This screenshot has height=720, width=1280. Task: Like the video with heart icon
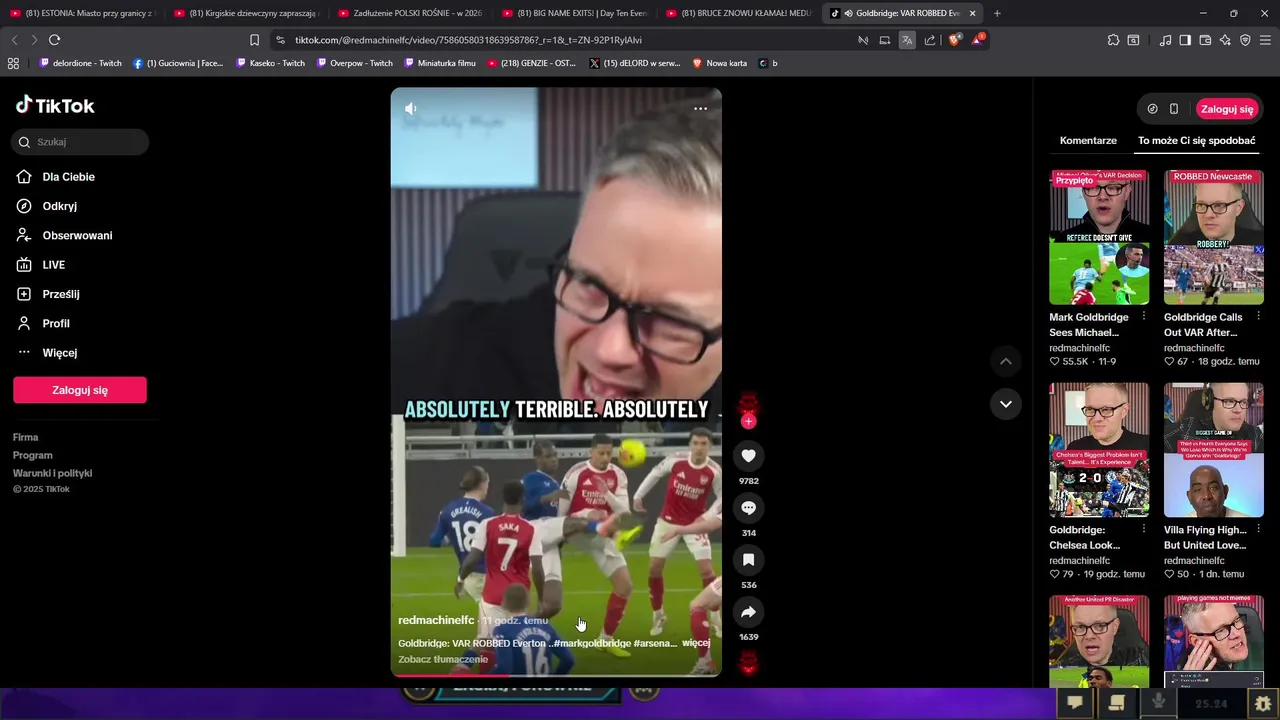[x=748, y=456]
